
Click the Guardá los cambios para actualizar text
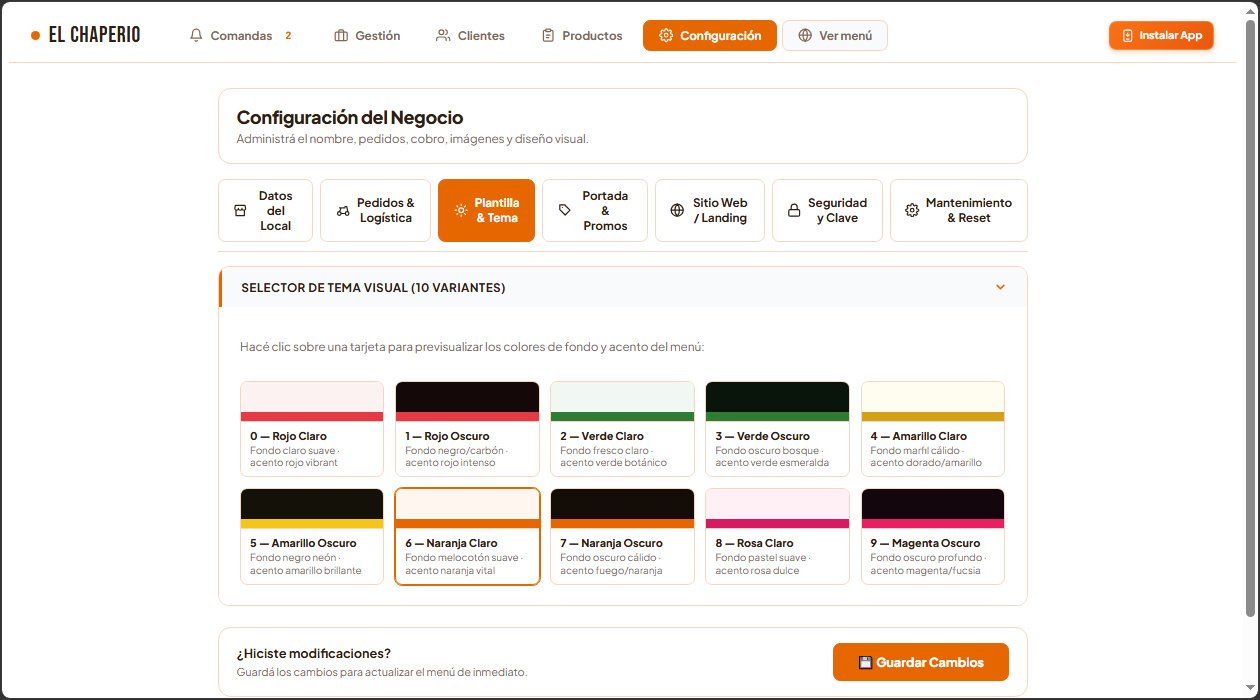382,672
